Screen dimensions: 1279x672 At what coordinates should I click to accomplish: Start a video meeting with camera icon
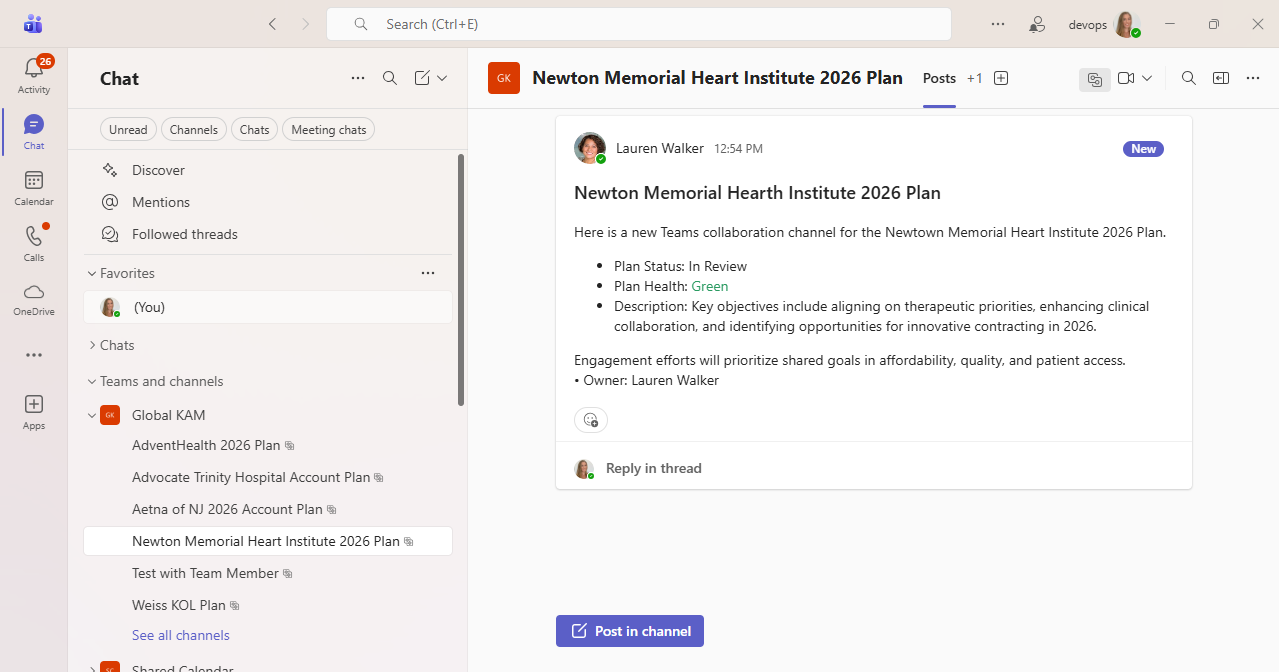click(1126, 78)
